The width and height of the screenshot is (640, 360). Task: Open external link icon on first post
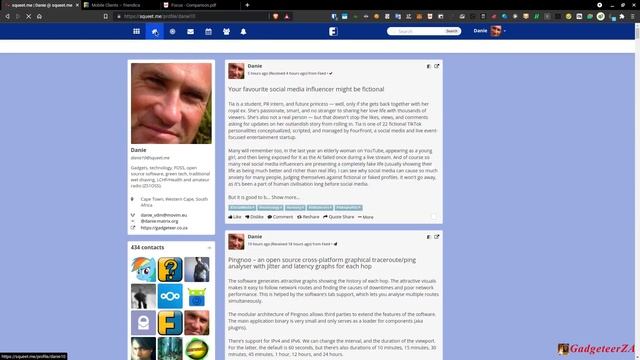pyautogui.click(x=436, y=66)
